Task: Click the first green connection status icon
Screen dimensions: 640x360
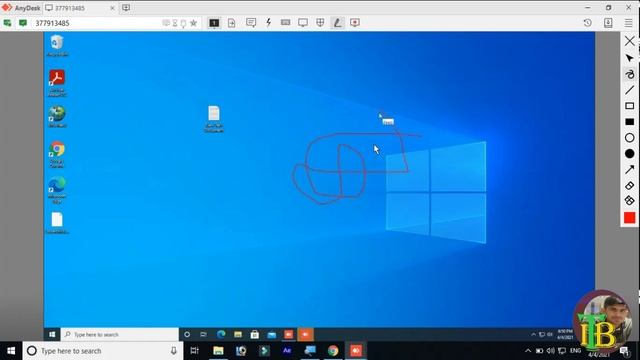Action: (x=7, y=23)
